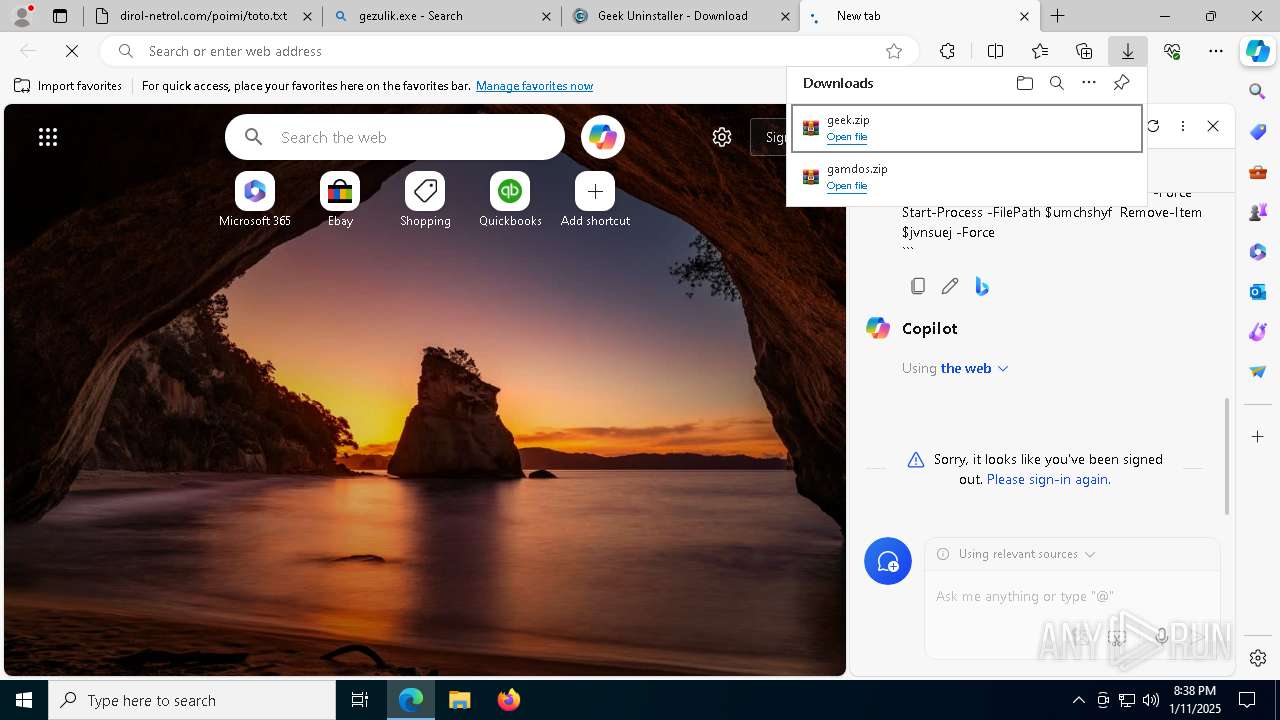
Task: Click Manage favorites now link
Action: tap(534, 86)
